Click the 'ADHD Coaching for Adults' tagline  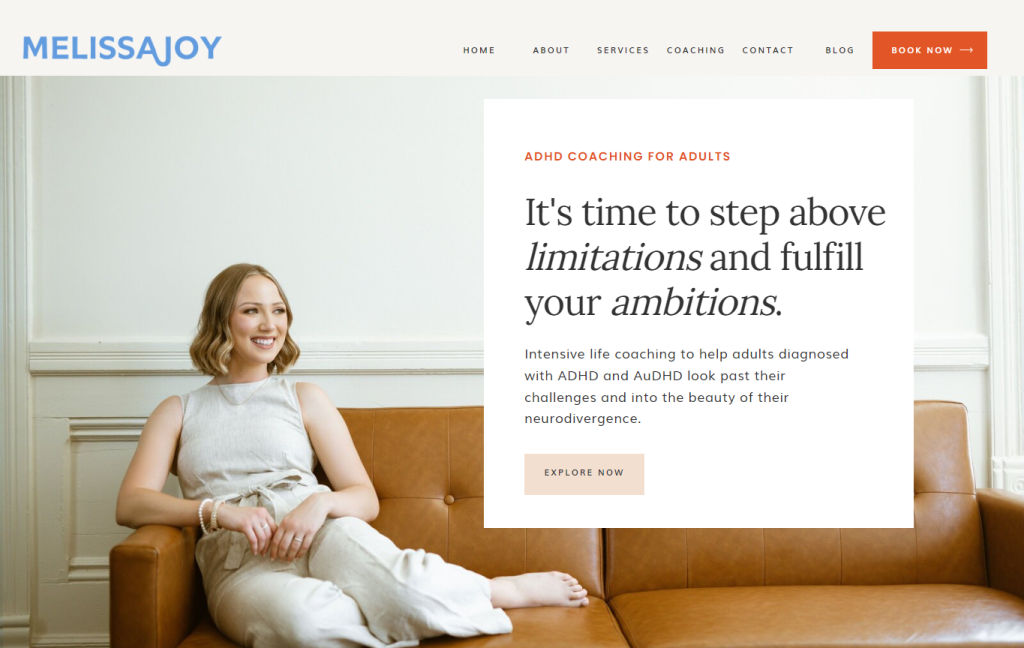[627, 157]
